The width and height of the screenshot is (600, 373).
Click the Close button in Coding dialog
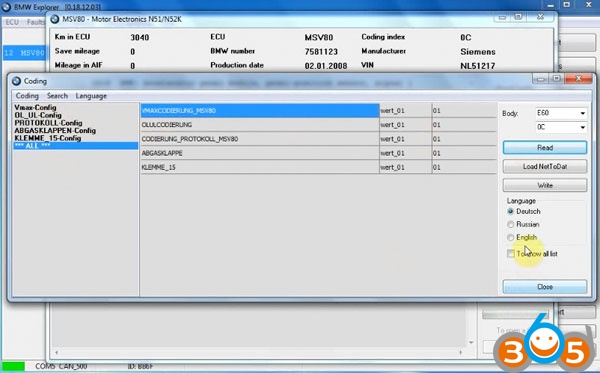point(545,287)
